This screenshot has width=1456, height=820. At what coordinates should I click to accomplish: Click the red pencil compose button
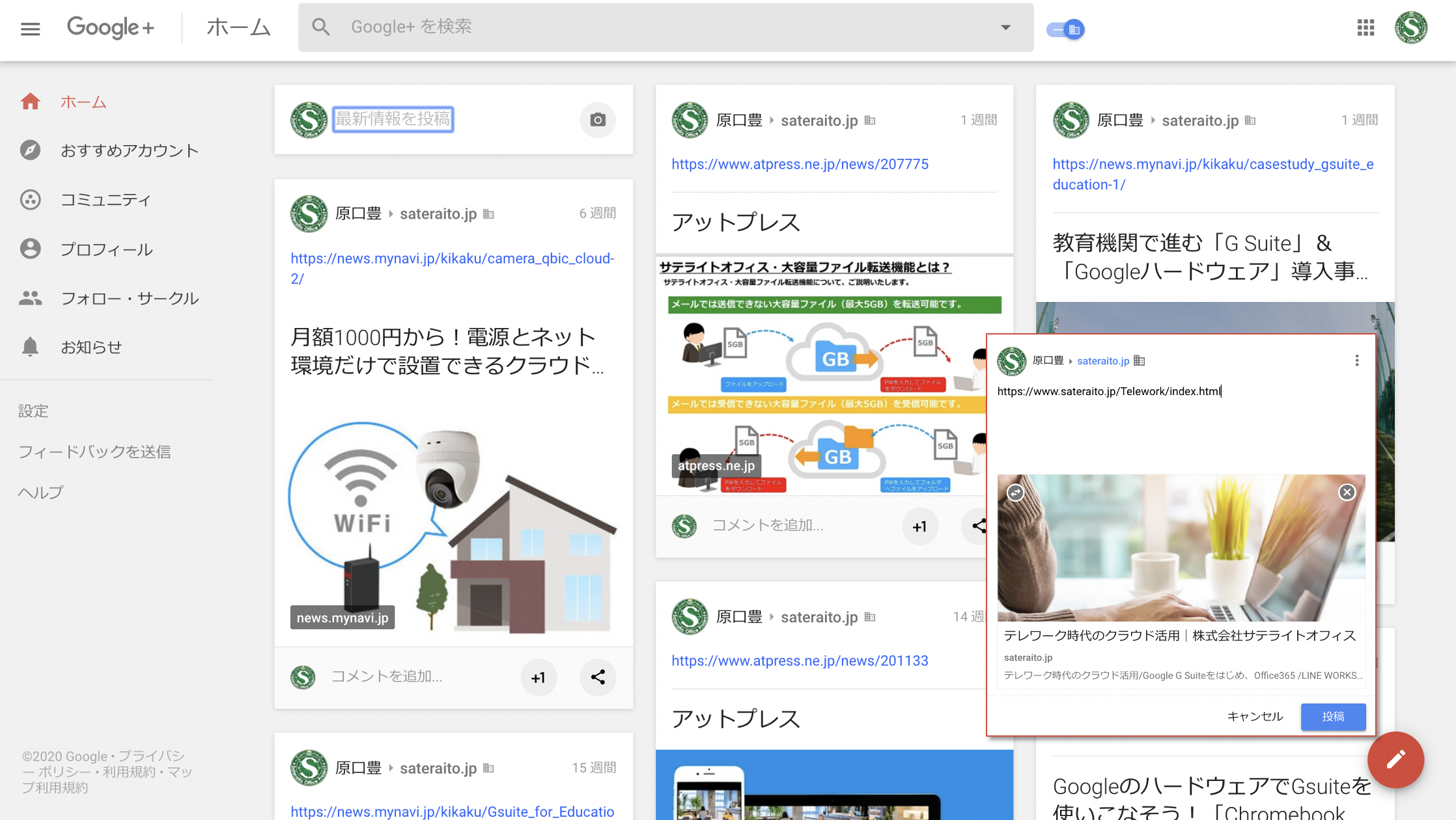1395,759
